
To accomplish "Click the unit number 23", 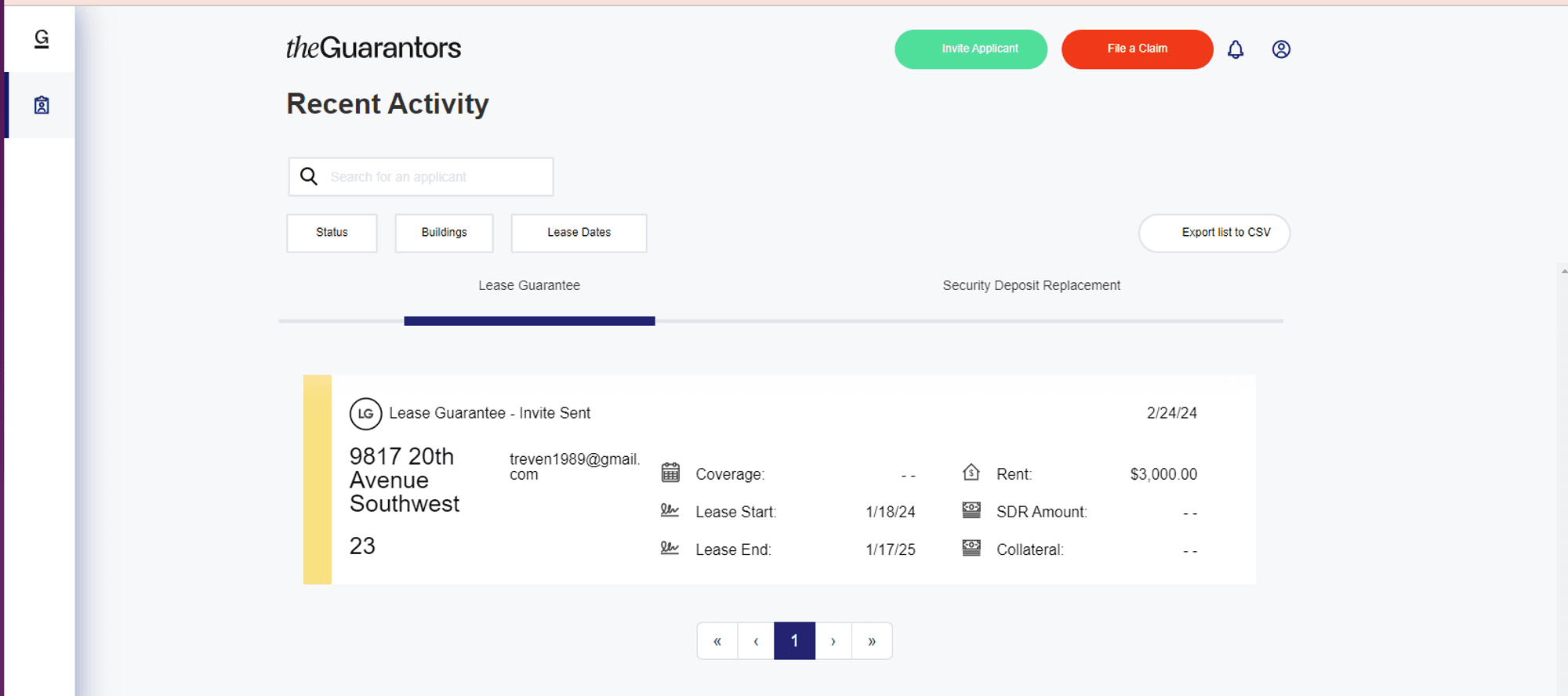I will (362, 546).
